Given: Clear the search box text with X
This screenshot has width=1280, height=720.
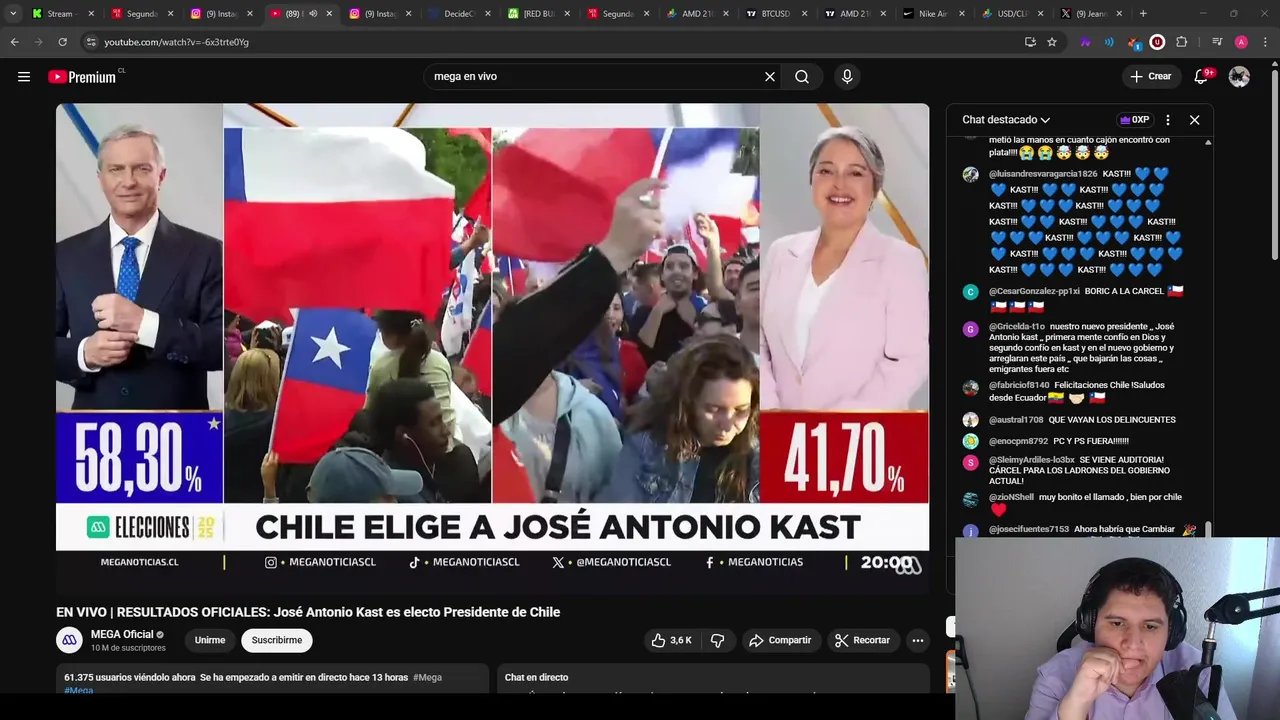Looking at the screenshot, I should pos(770,76).
